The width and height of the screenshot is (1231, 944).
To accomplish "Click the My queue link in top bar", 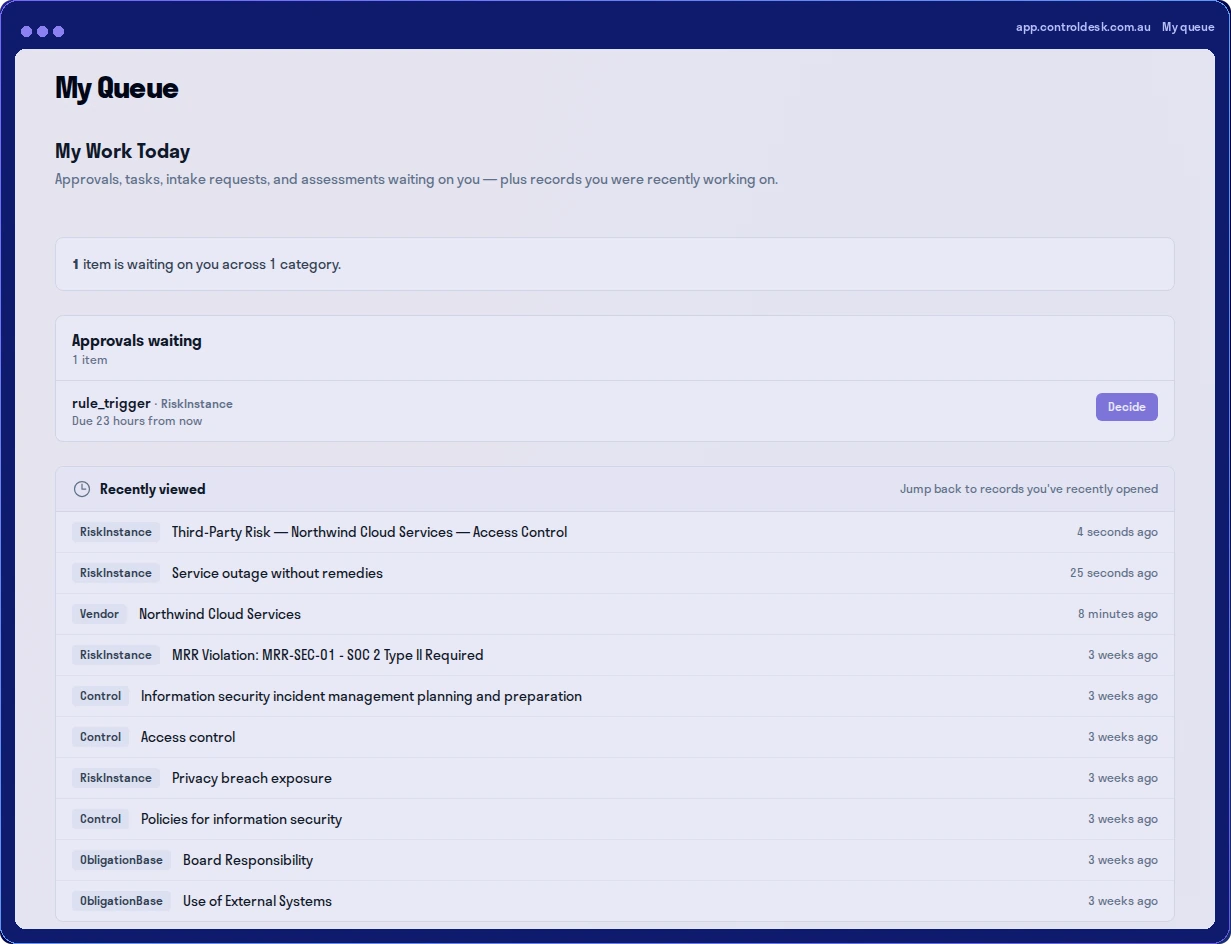I will [1188, 27].
